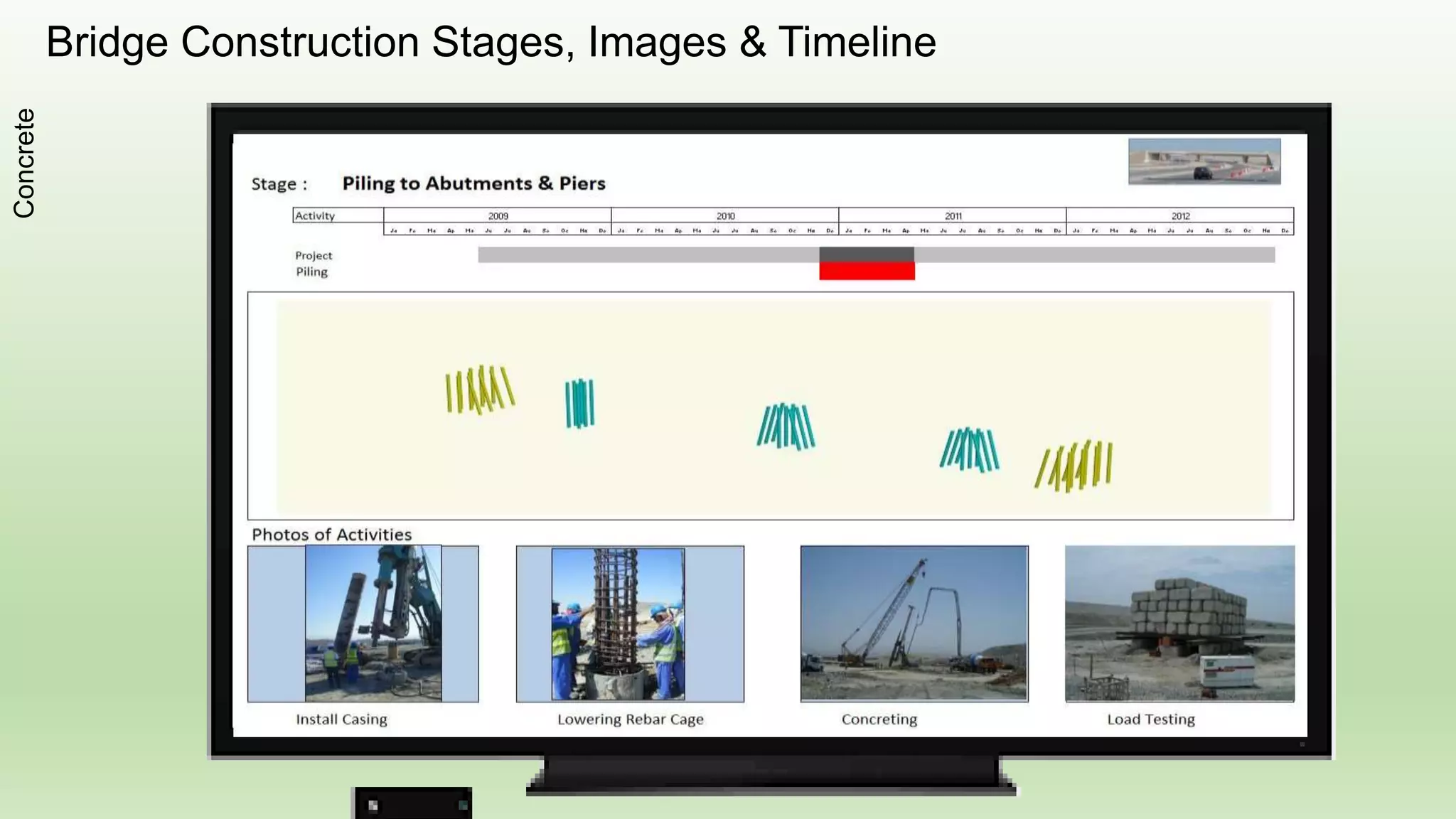Click the teal pile group second from left
The height and width of the screenshot is (819, 1456).
[x=579, y=403]
